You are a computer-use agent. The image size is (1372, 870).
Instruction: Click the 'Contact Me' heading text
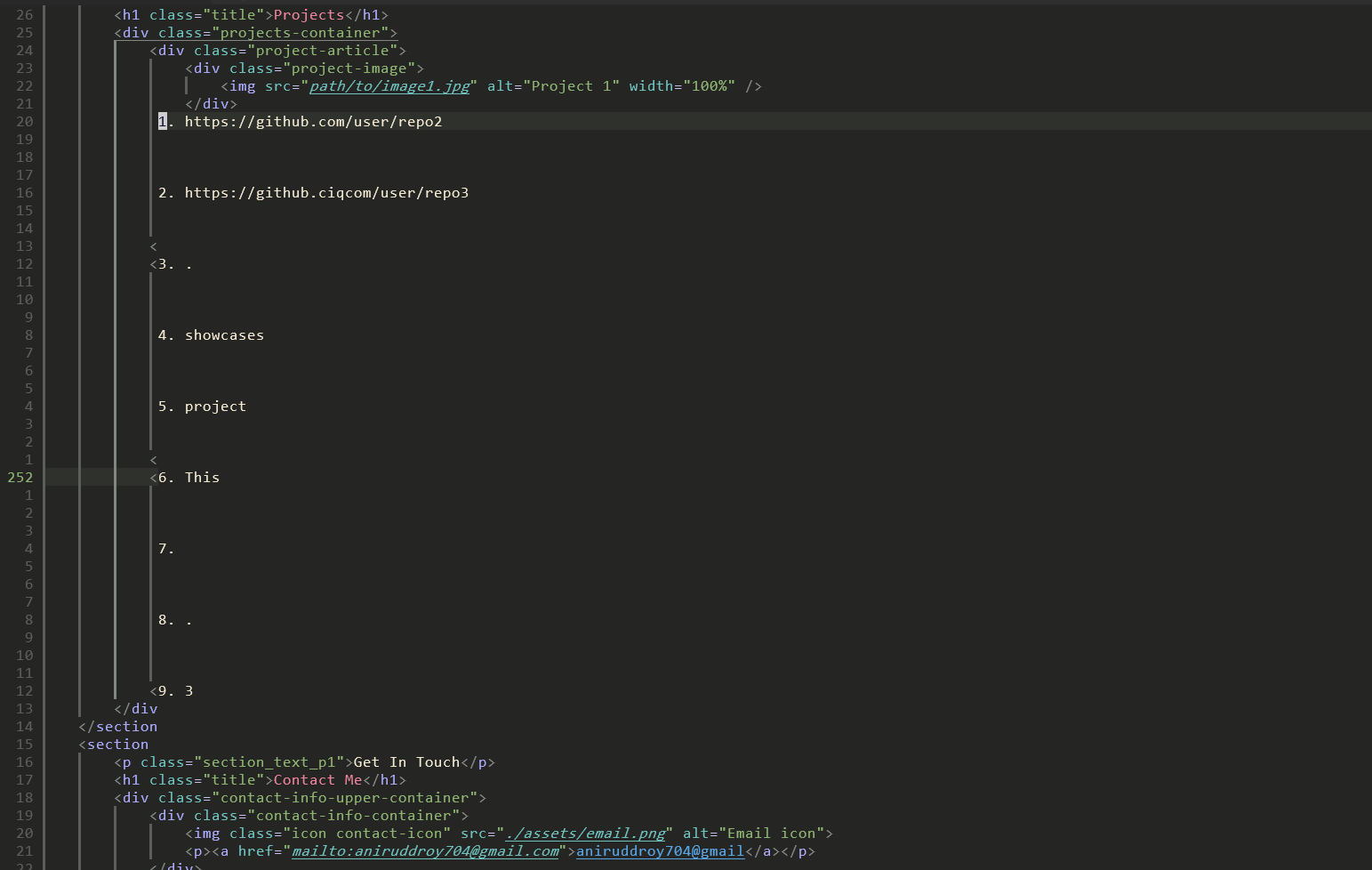(x=317, y=780)
